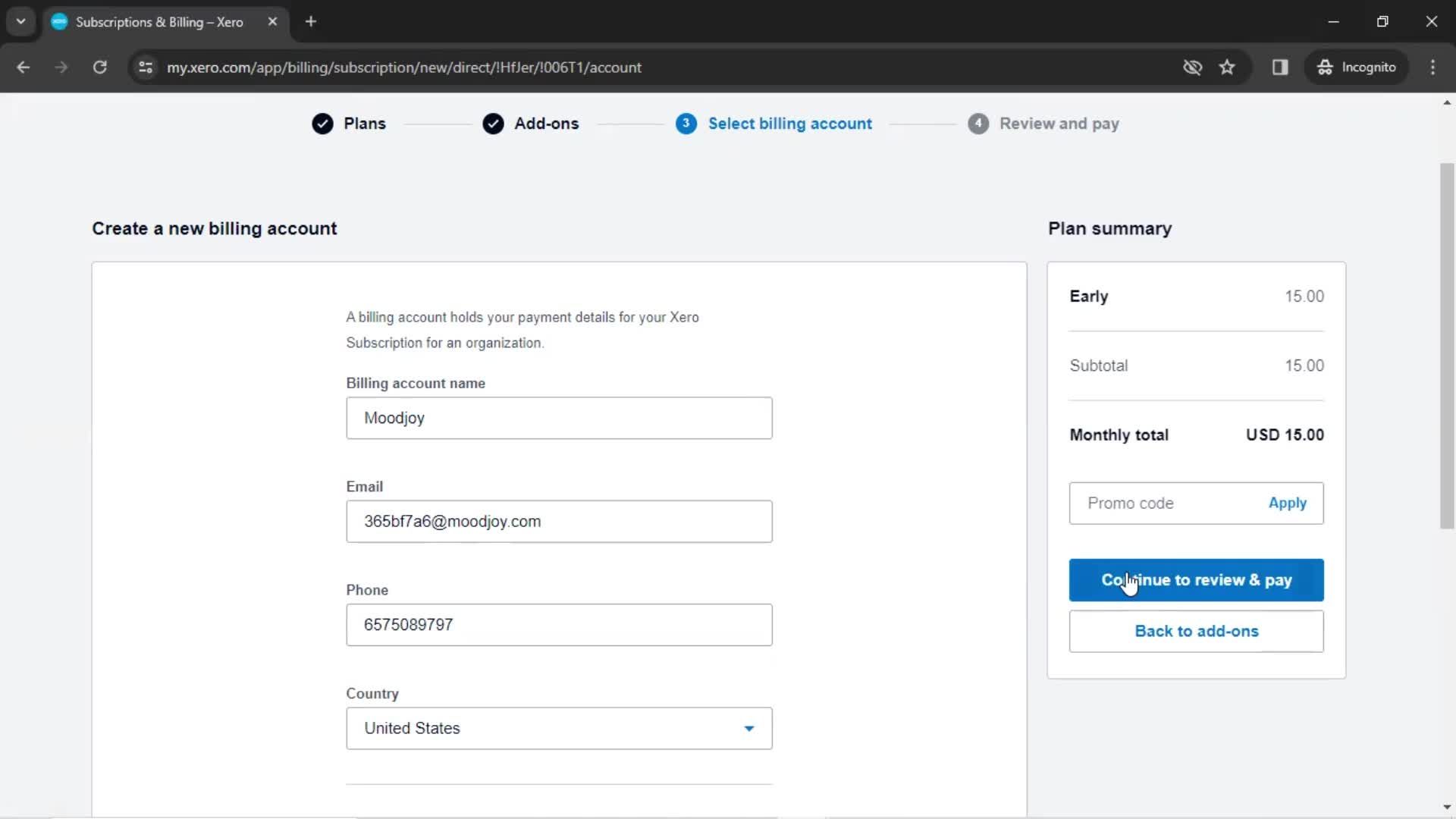Apply the promo code
The height and width of the screenshot is (819, 1456).
coord(1287,503)
